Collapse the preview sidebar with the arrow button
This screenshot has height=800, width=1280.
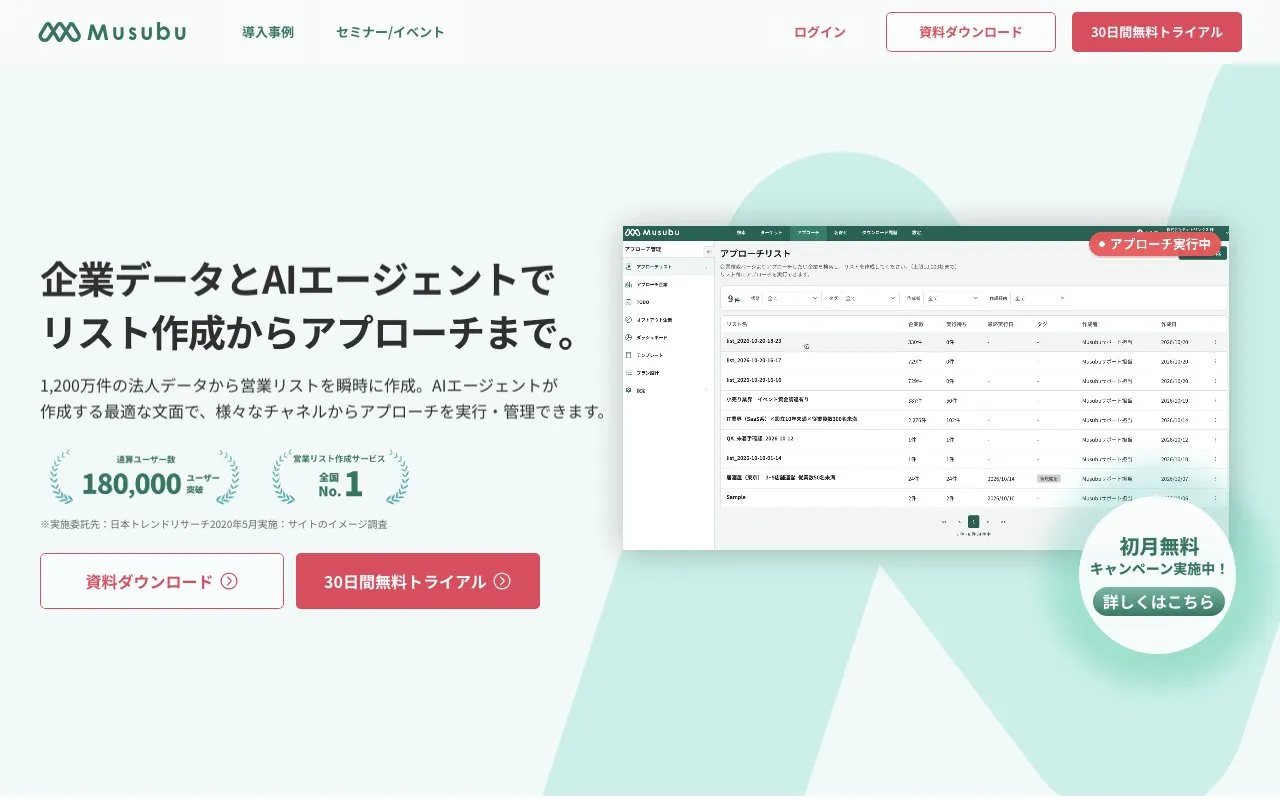click(x=709, y=251)
